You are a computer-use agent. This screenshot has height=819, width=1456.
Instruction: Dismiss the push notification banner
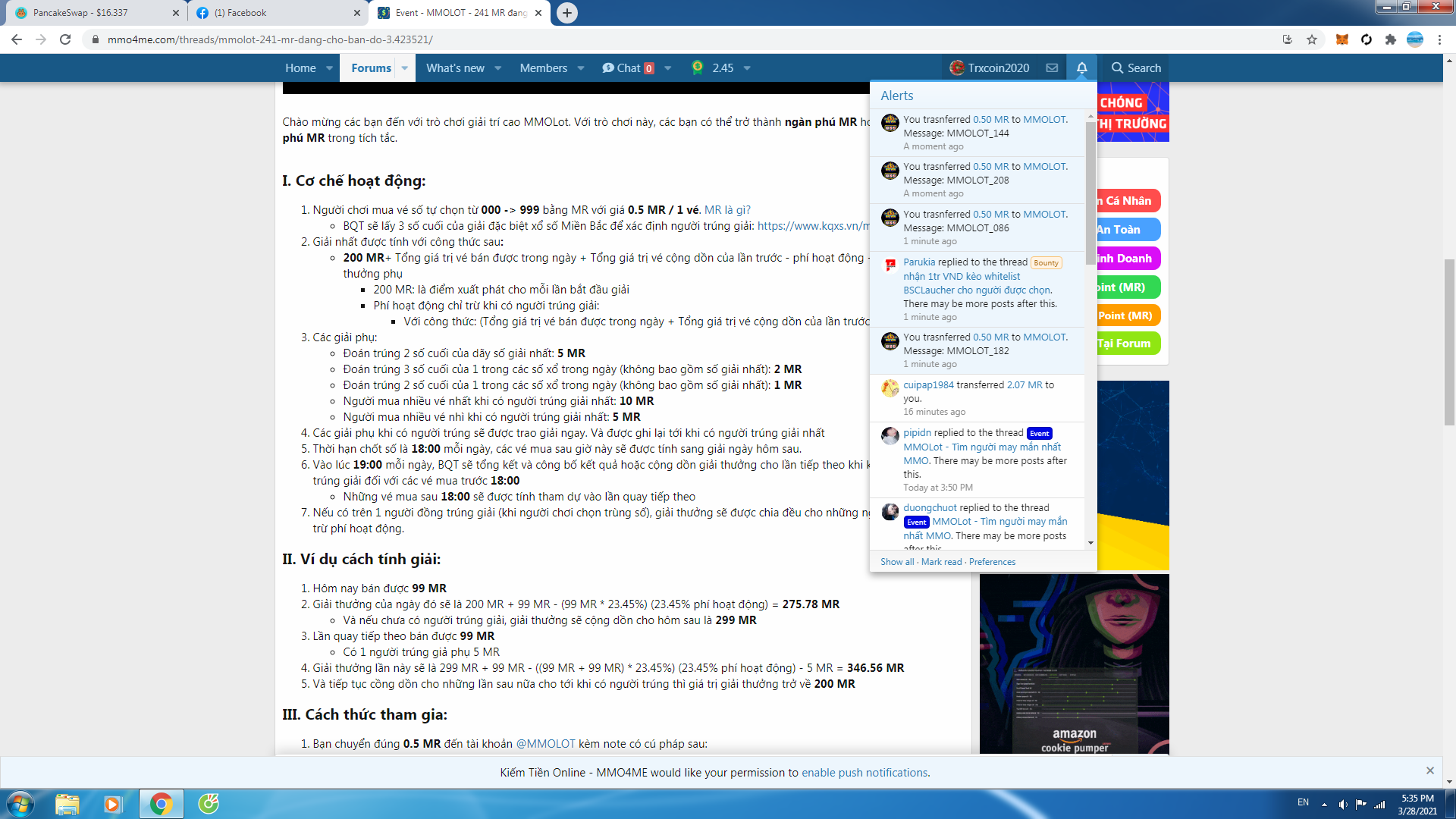tap(1429, 770)
